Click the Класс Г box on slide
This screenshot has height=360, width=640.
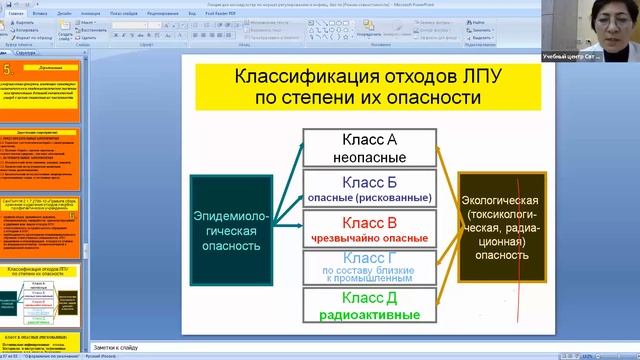[369, 268]
